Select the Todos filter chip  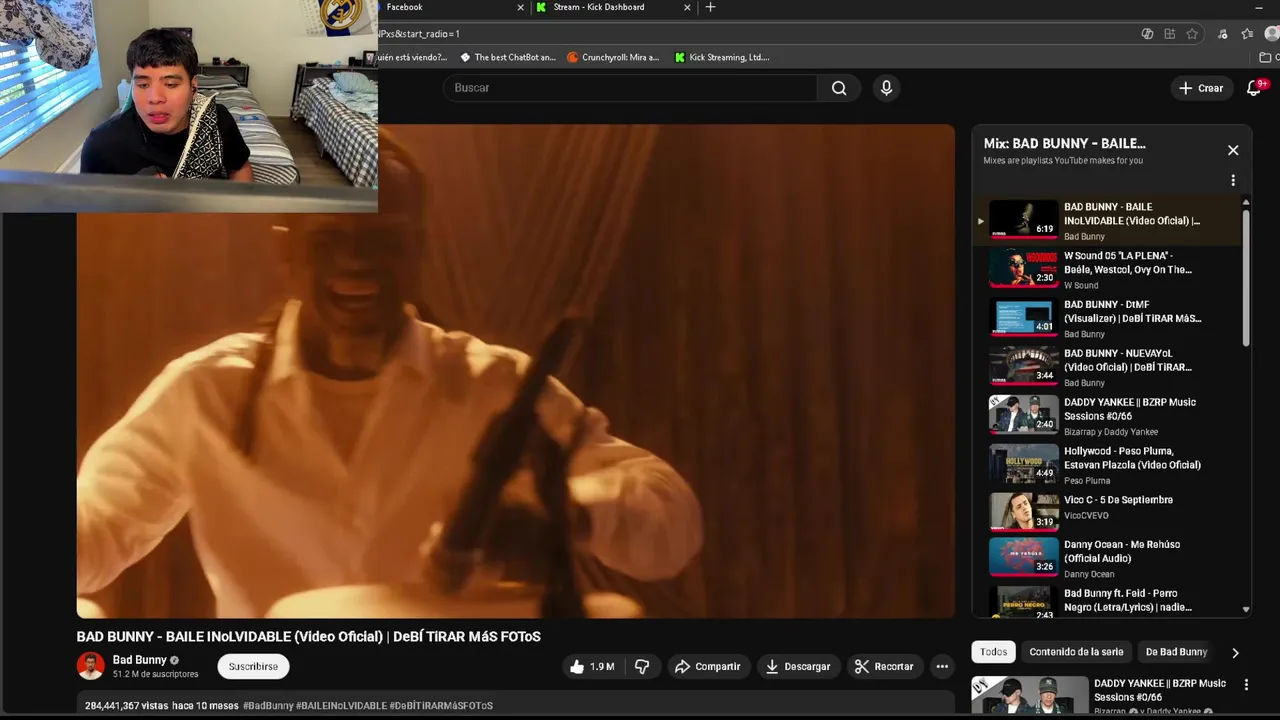click(x=994, y=652)
